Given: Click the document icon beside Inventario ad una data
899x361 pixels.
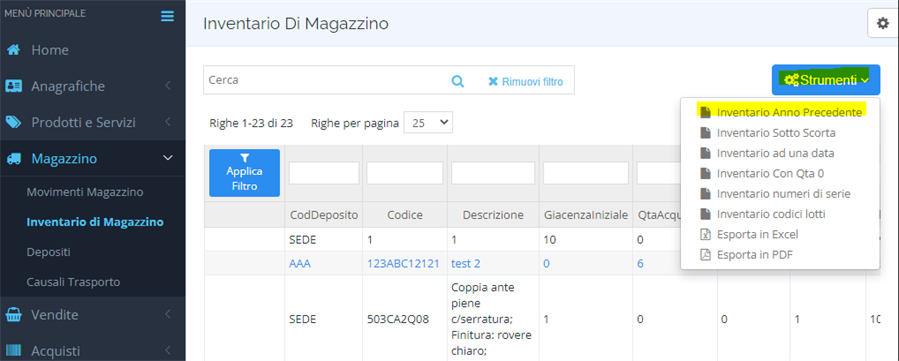Looking at the screenshot, I should 705,153.
